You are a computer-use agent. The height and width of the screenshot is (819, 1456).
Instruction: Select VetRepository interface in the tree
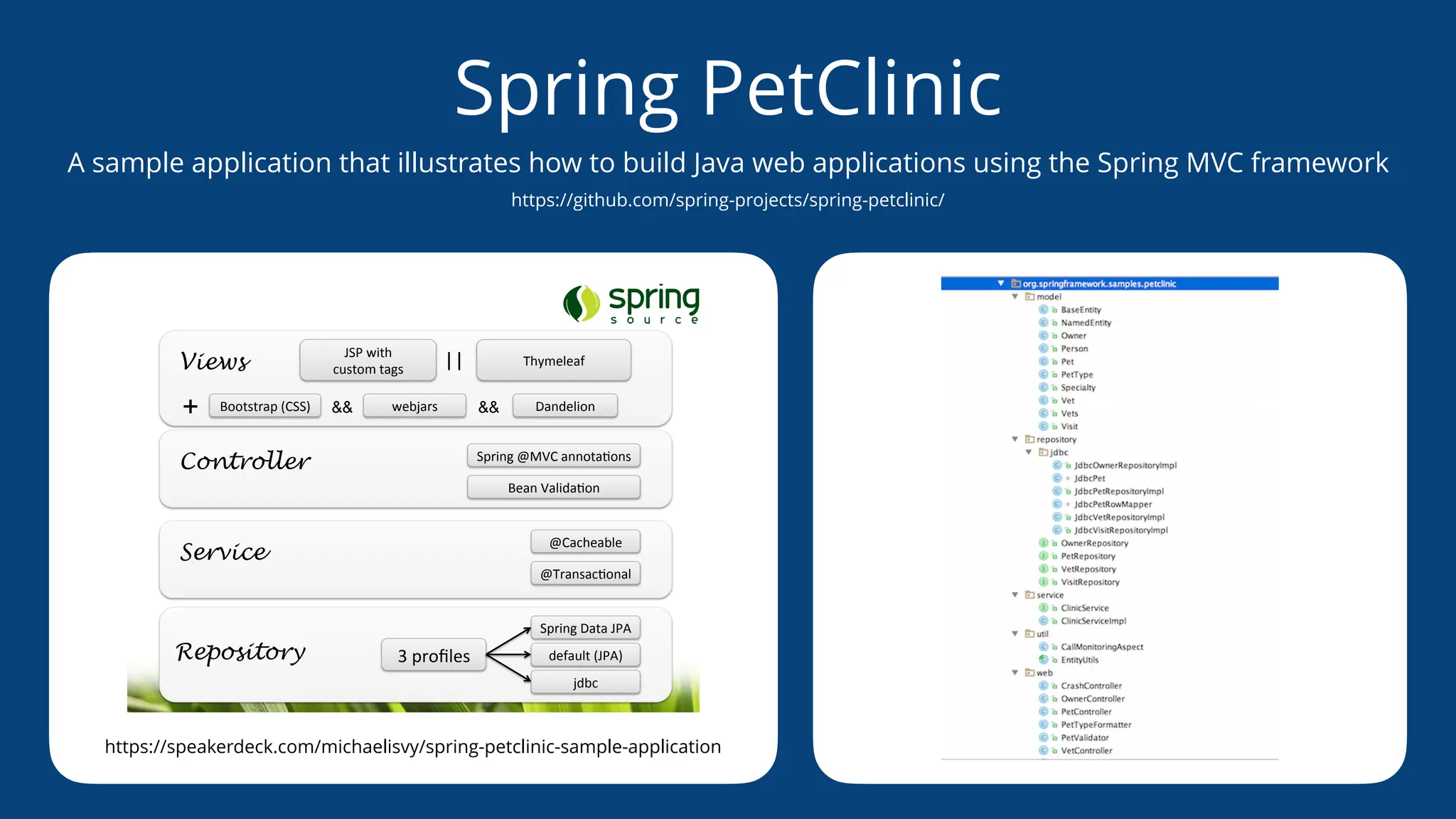click(x=1088, y=569)
